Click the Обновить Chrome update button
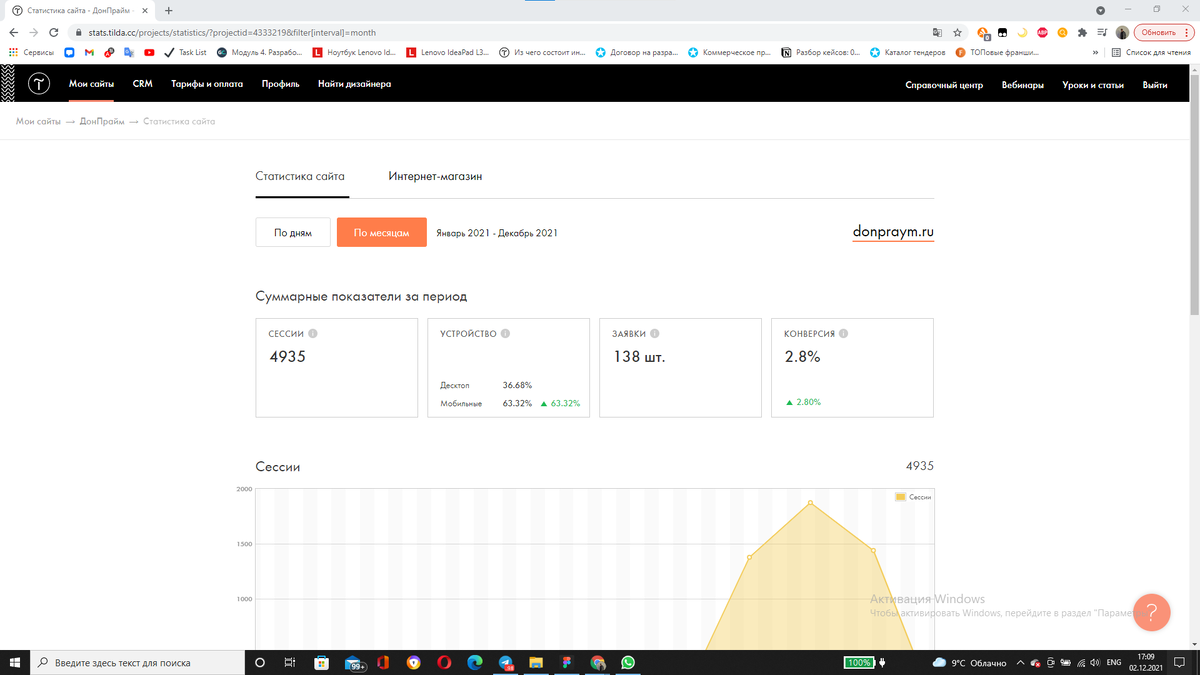The image size is (1200, 675). (x=1163, y=32)
